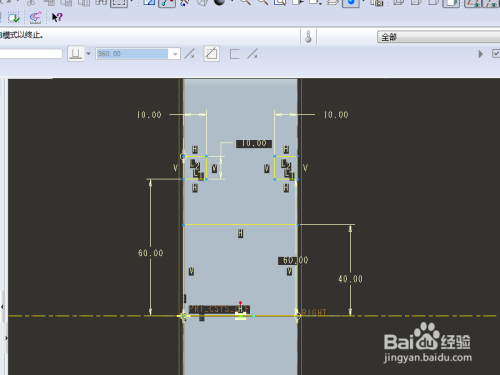
Task: Click the regeneration status light icon
Action: coord(308,37)
